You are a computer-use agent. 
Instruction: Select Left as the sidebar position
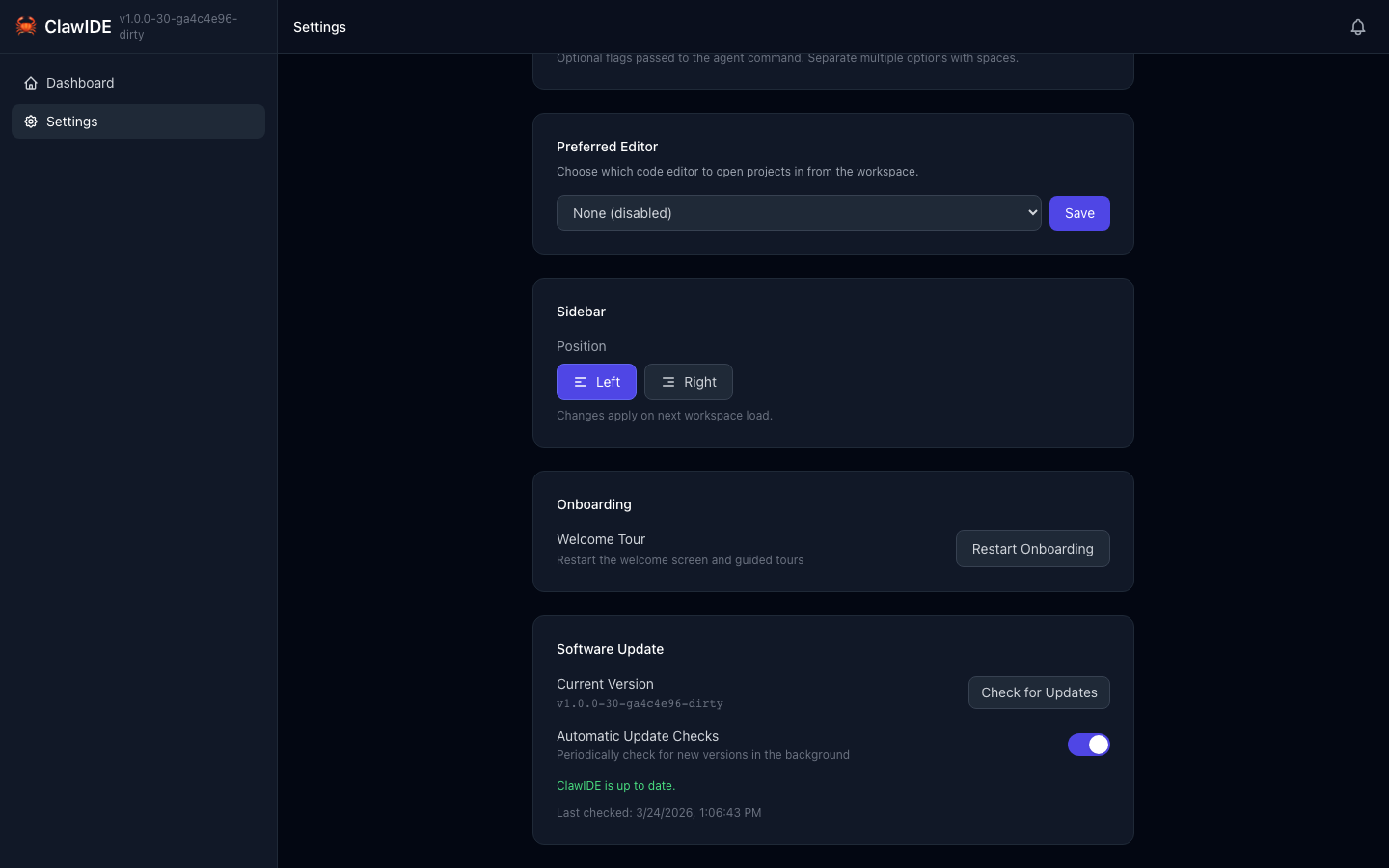point(596,382)
